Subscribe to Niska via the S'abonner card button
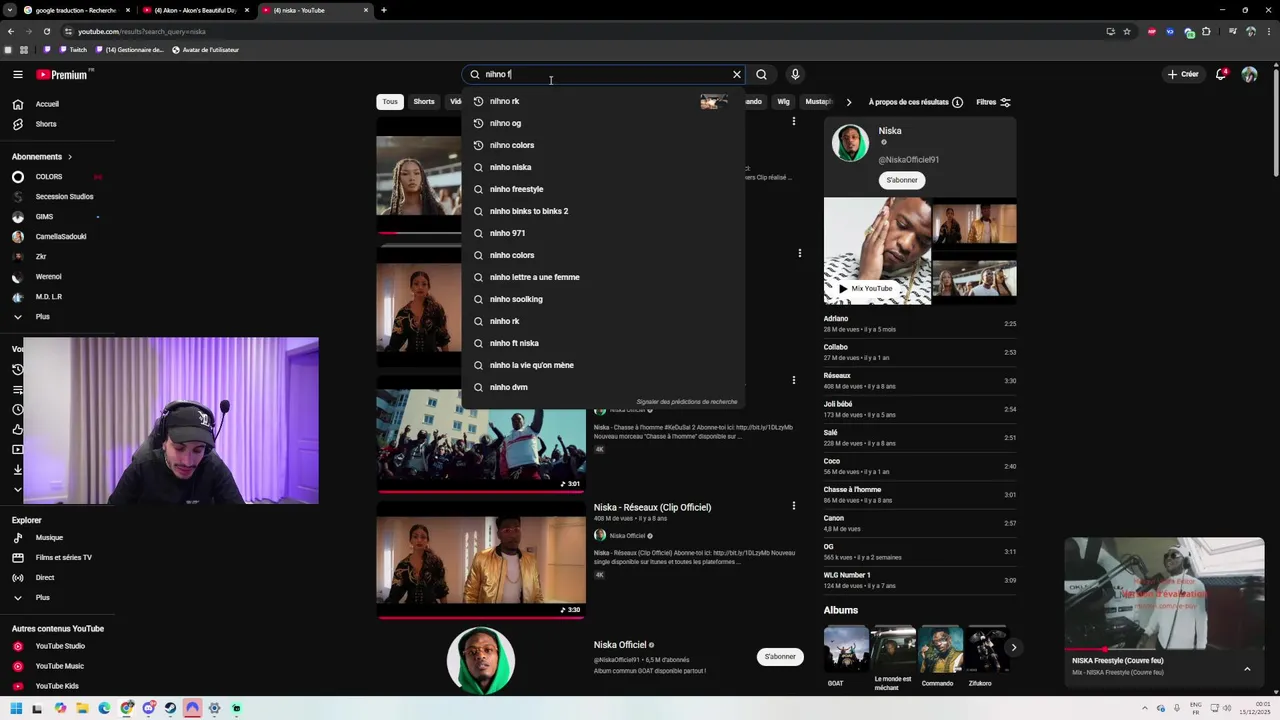Screen dimensions: 1280x720 (902, 180)
